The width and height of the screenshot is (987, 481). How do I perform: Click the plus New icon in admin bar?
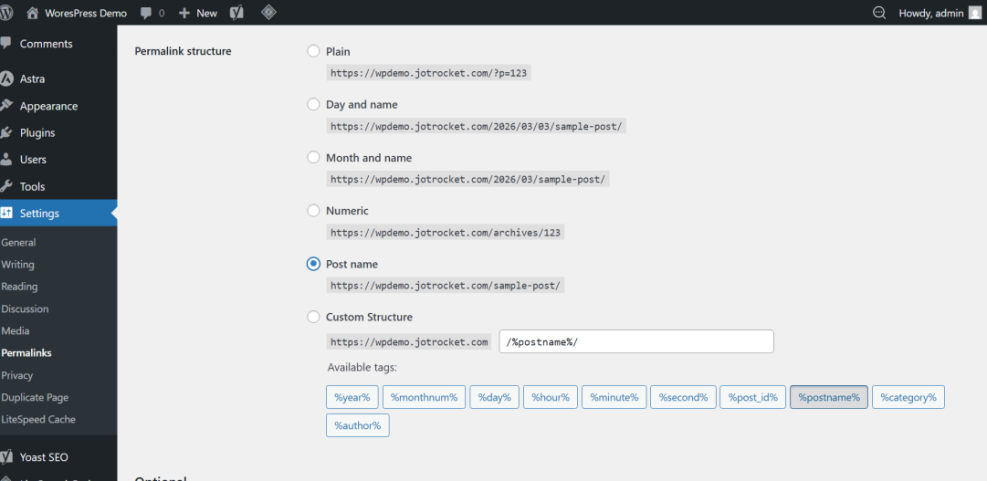pyautogui.click(x=184, y=13)
